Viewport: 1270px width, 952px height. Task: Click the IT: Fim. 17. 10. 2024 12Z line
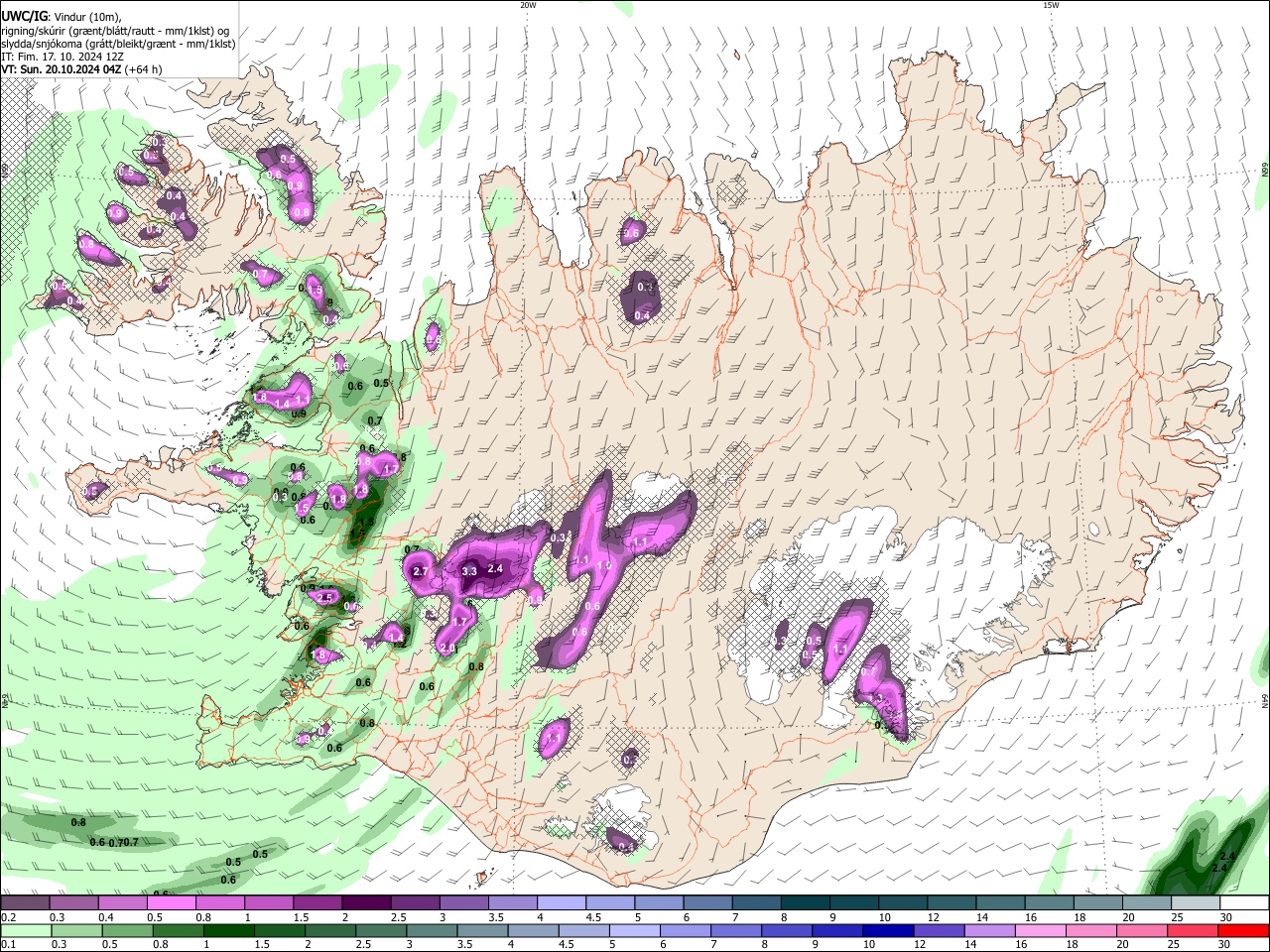pyautogui.click(x=63, y=57)
